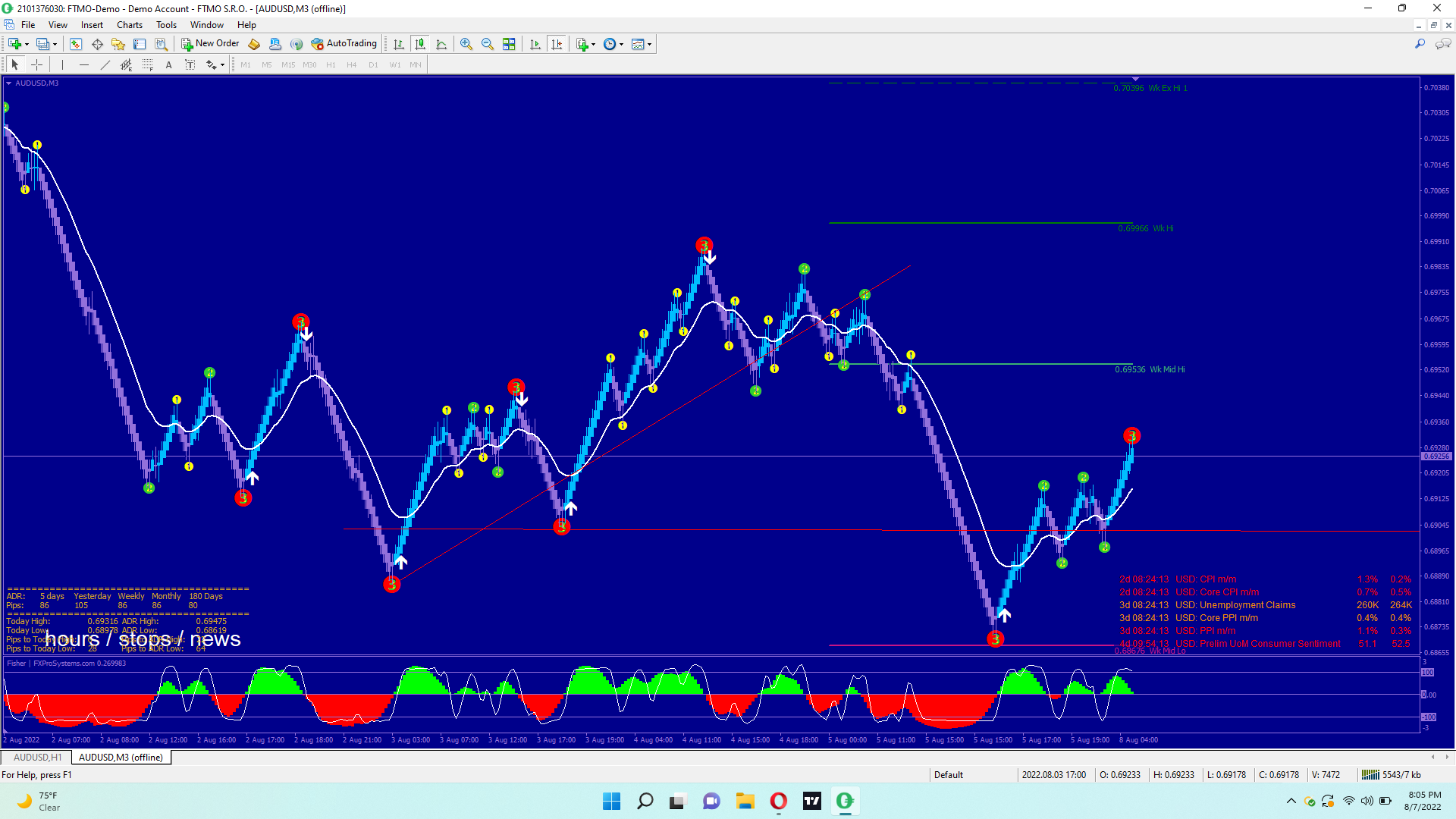Select the Crosshair tool
Screen dimensions: 1456x819
coord(36,65)
